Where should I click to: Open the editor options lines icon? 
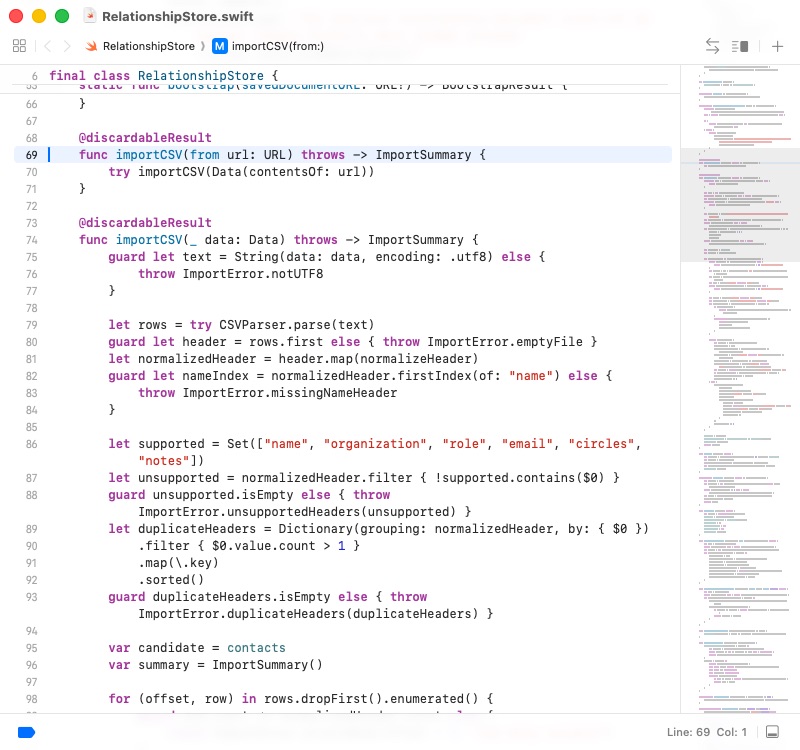[740, 46]
